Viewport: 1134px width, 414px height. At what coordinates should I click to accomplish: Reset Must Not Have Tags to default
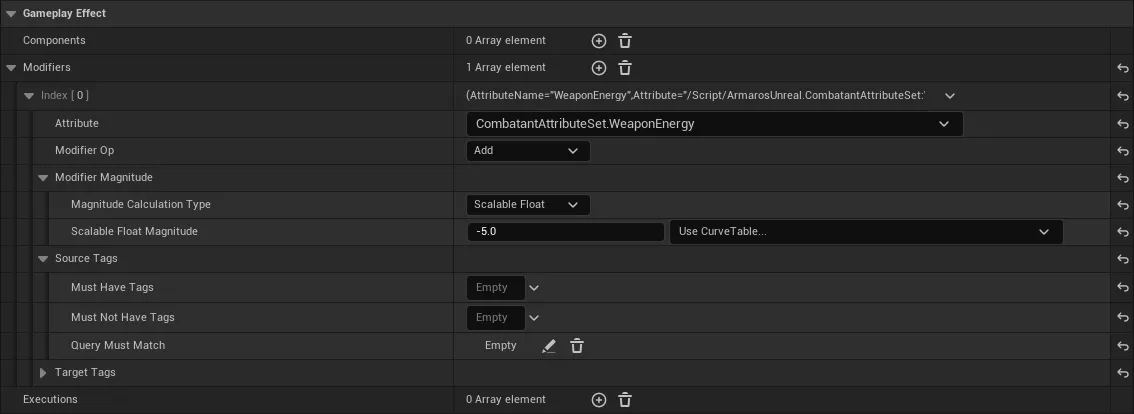1122,318
